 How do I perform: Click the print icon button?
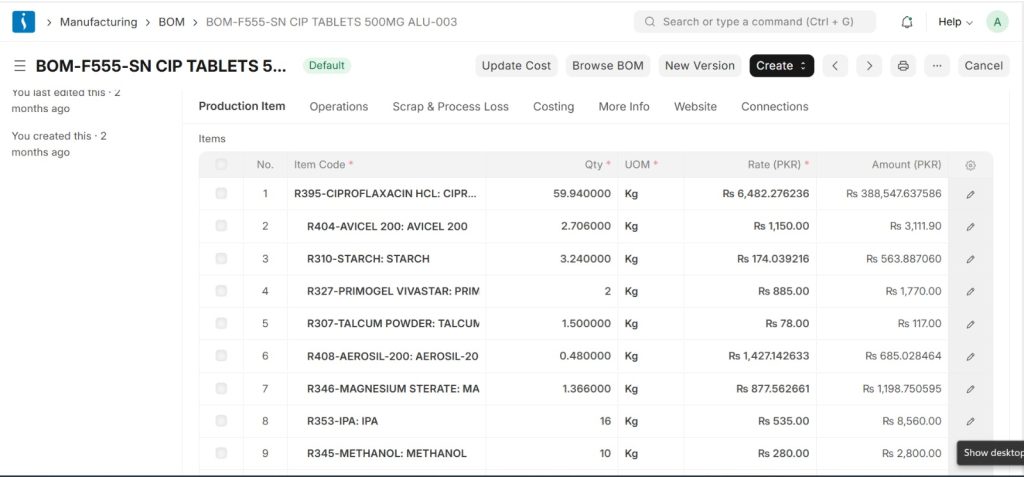click(903, 65)
